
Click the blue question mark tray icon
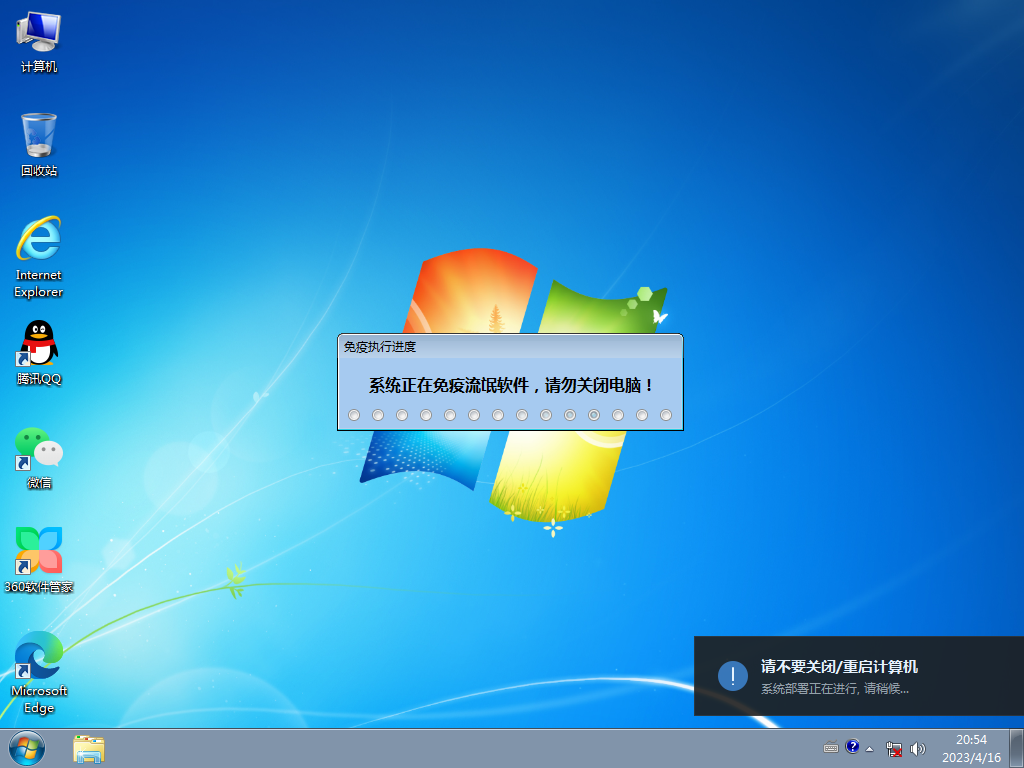click(x=852, y=746)
